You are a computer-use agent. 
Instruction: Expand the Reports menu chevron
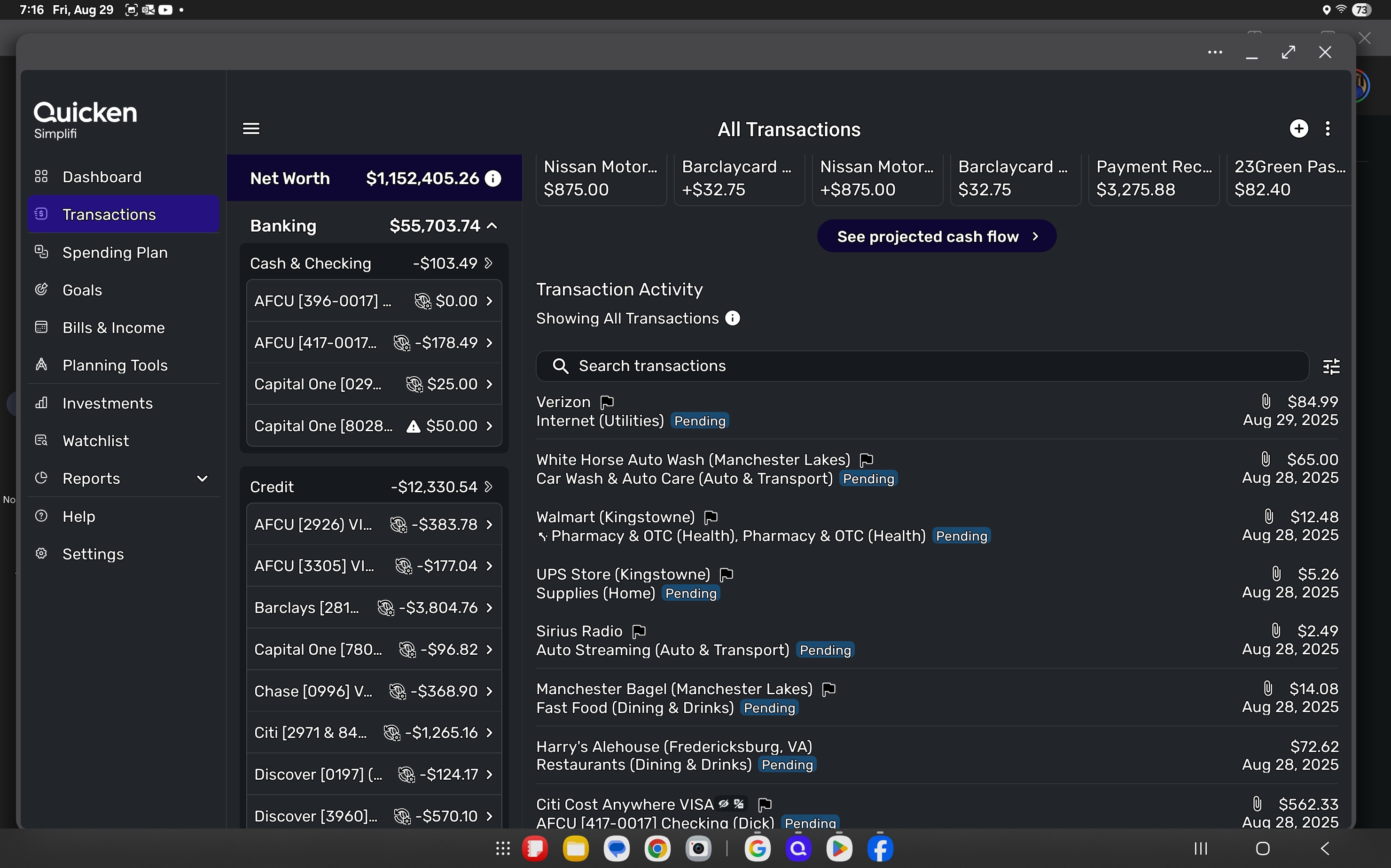[x=202, y=479]
